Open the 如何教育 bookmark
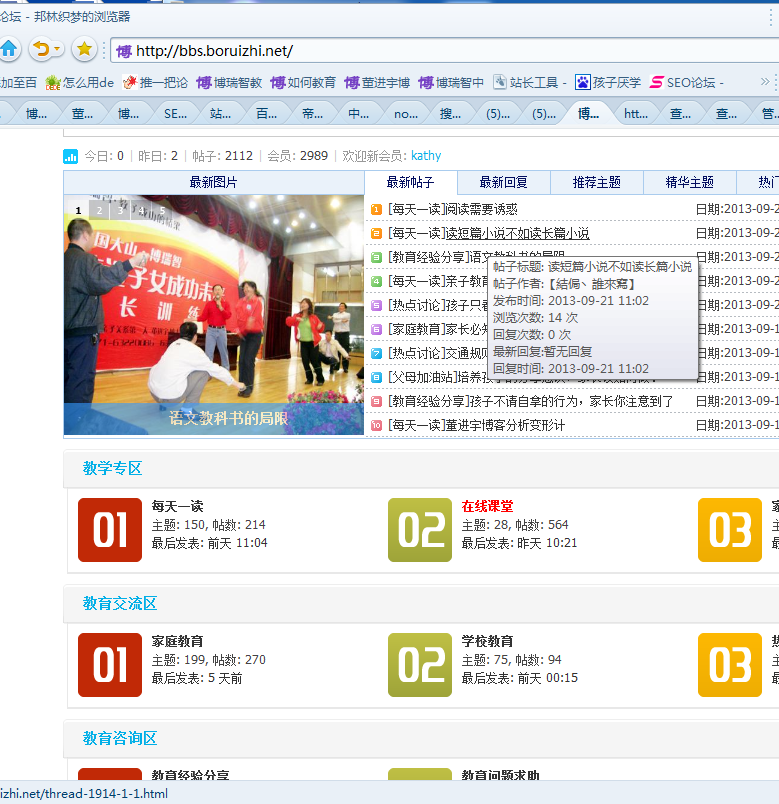 303,82
